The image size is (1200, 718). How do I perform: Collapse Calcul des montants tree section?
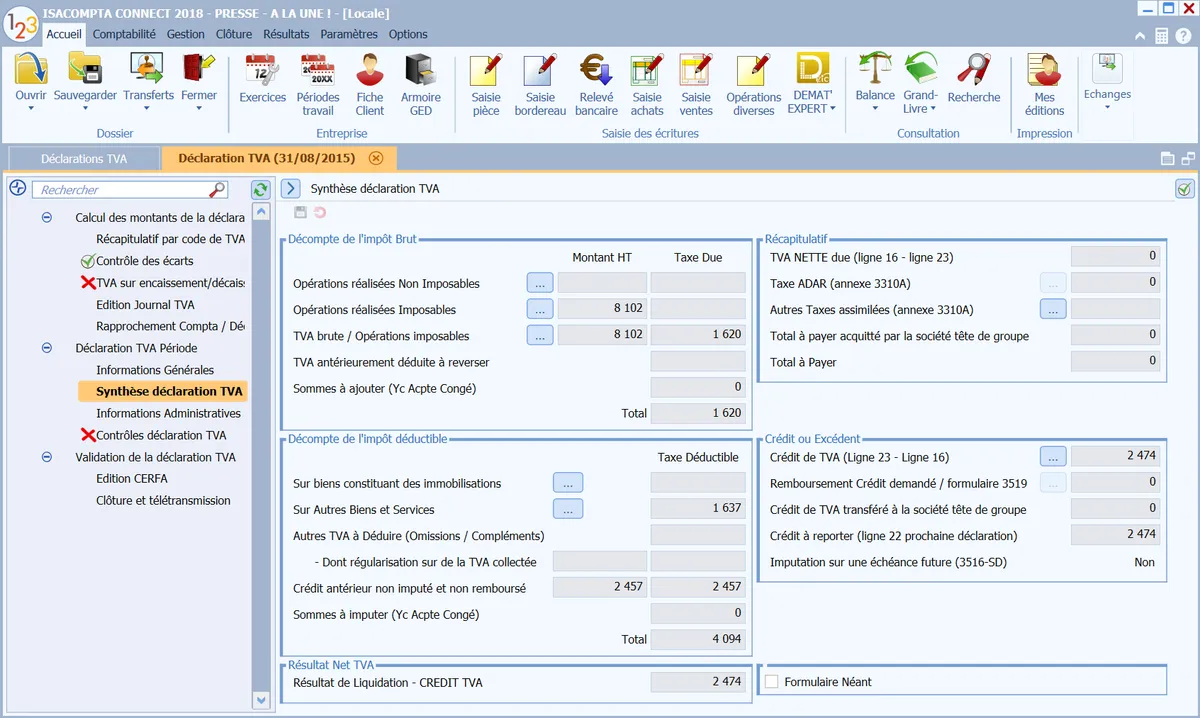point(46,217)
